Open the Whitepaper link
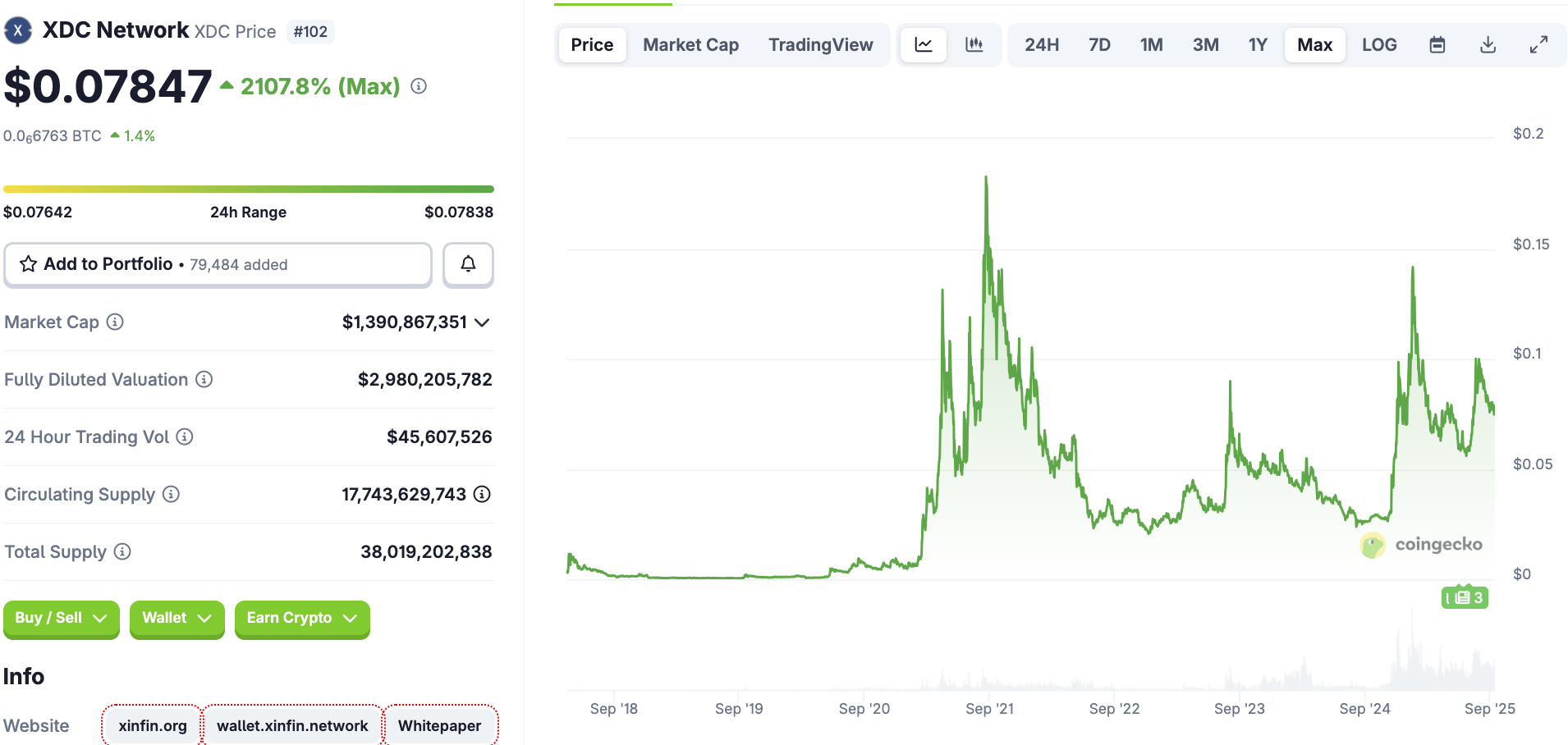The width and height of the screenshot is (1568, 745). [440, 726]
